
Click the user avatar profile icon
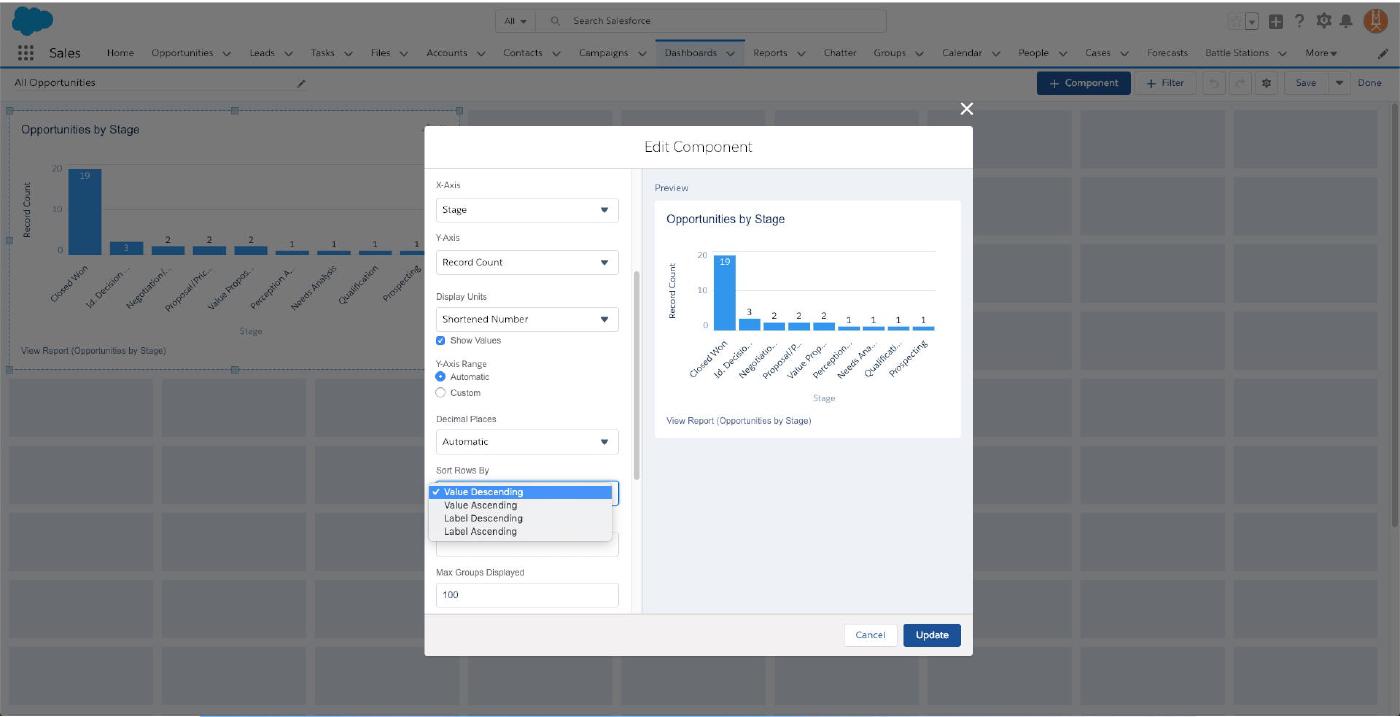(x=1375, y=20)
